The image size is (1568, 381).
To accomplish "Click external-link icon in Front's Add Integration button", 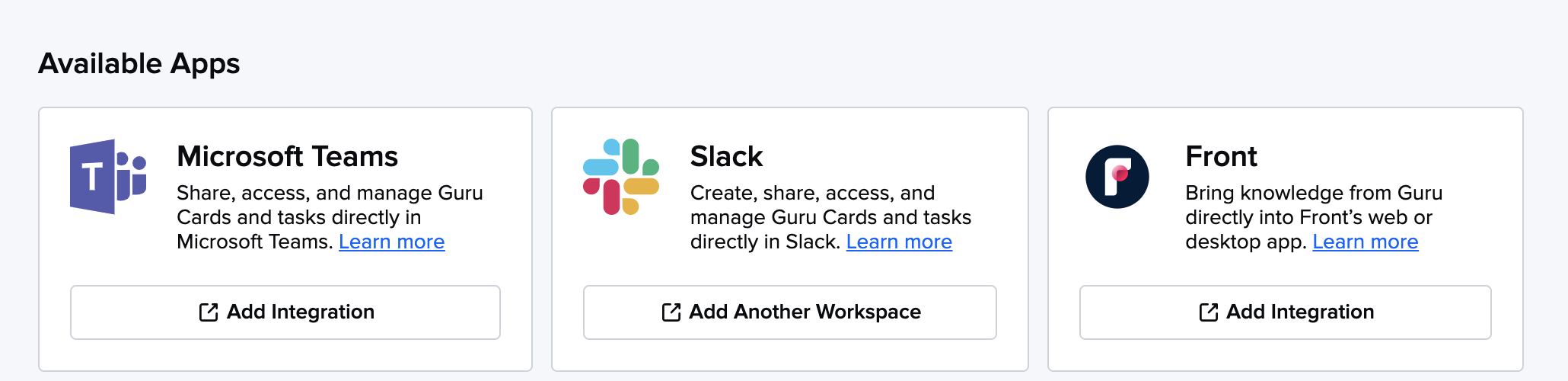I will coord(1209,312).
